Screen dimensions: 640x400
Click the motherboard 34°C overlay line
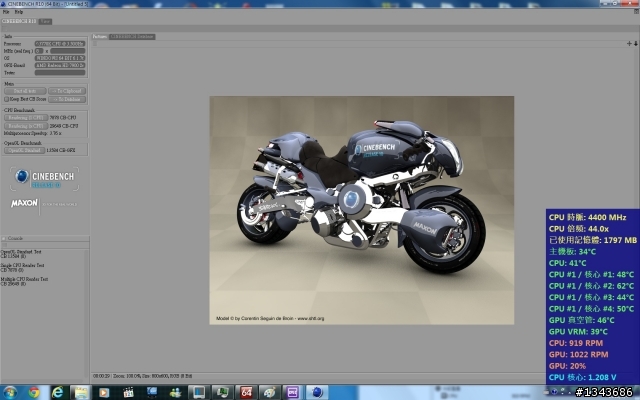click(572, 252)
